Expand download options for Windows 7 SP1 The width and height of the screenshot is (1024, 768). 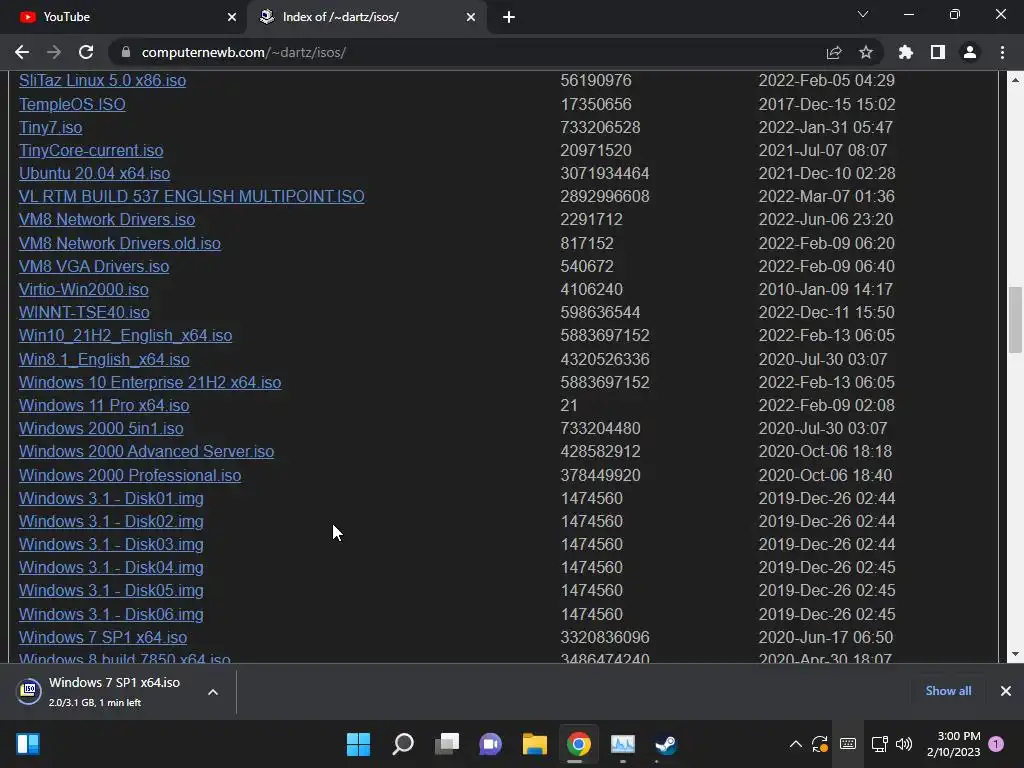213,692
